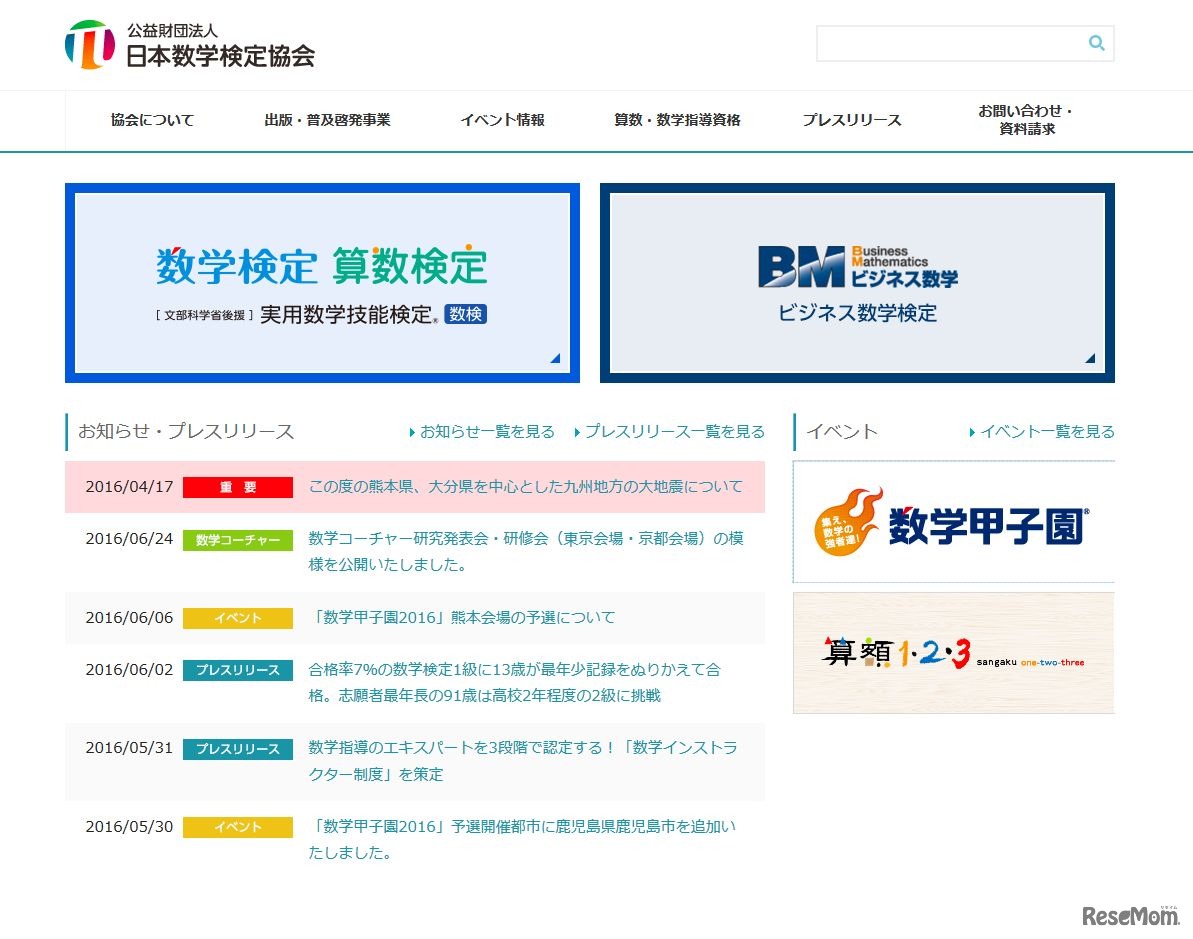This screenshot has height=939, width=1193.
Task: Click arrow corner icon on ビジネス数学検定 banner
Action: tap(1090, 358)
